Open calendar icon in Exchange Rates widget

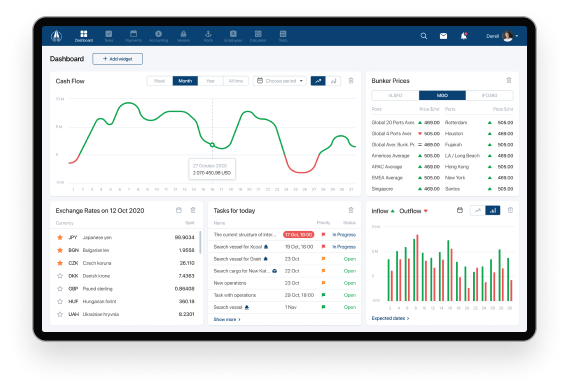[179, 210]
